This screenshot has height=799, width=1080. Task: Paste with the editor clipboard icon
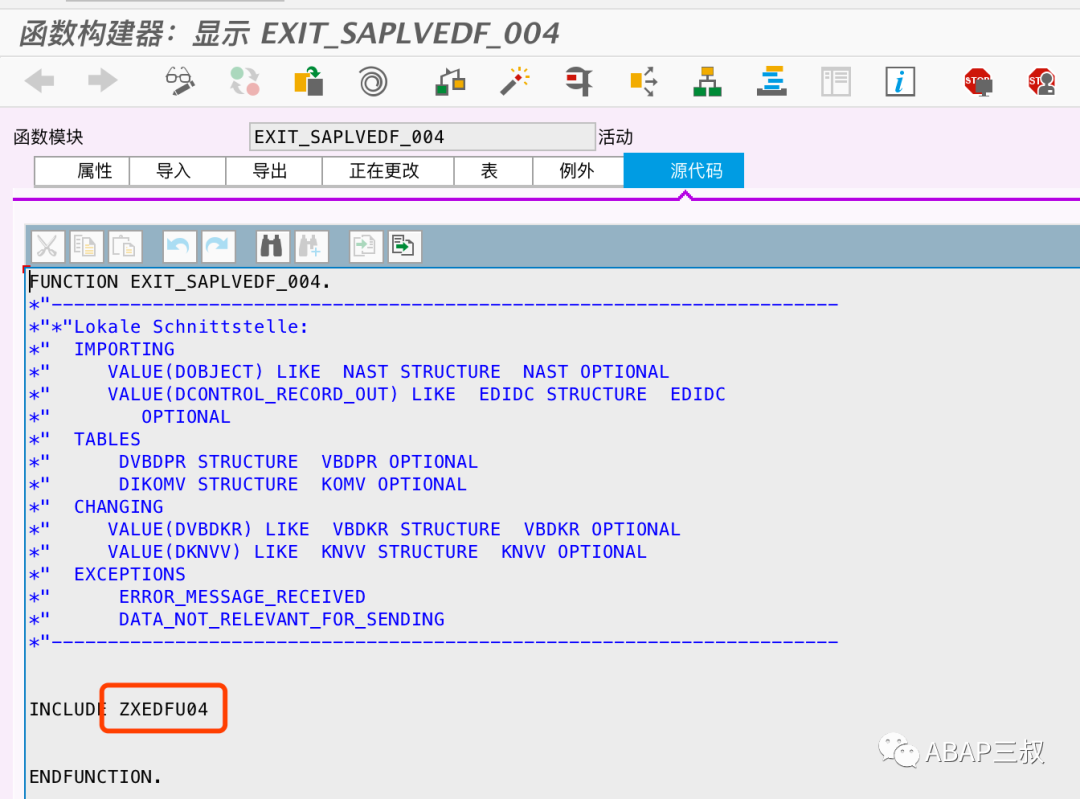click(x=125, y=246)
